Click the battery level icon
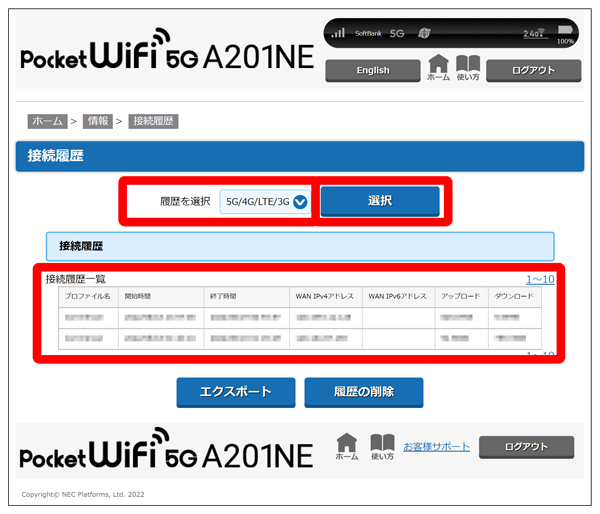600x514 pixels. click(x=566, y=31)
